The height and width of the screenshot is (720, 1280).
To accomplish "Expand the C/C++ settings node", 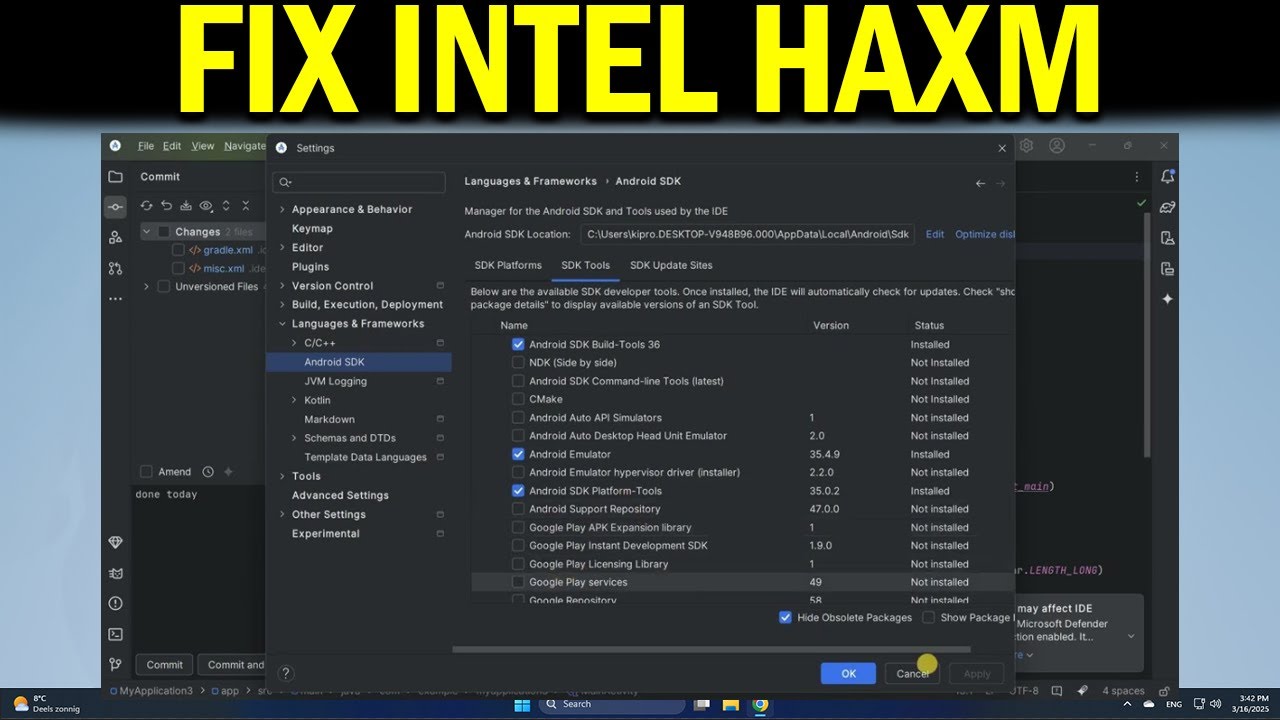I will 294,343.
